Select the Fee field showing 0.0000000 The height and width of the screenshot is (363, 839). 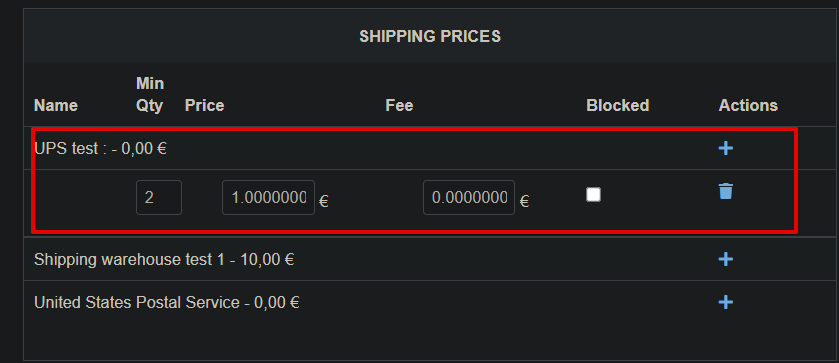coord(469,198)
